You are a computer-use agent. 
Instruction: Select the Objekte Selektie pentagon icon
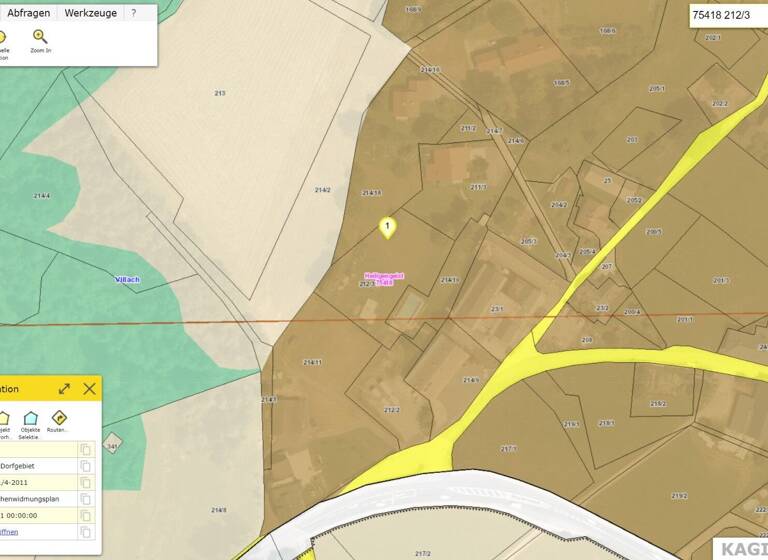pyautogui.click(x=30, y=418)
